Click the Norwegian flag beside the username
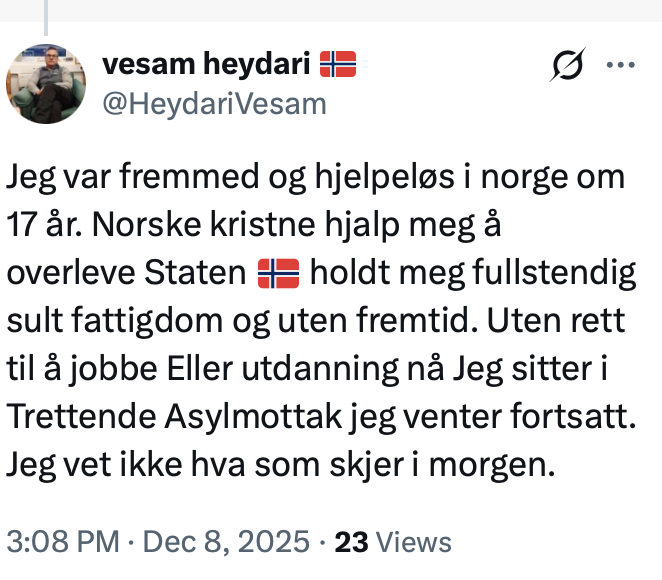The height and width of the screenshot is (580, 662). pyautogui.click(x=338, y=66)
